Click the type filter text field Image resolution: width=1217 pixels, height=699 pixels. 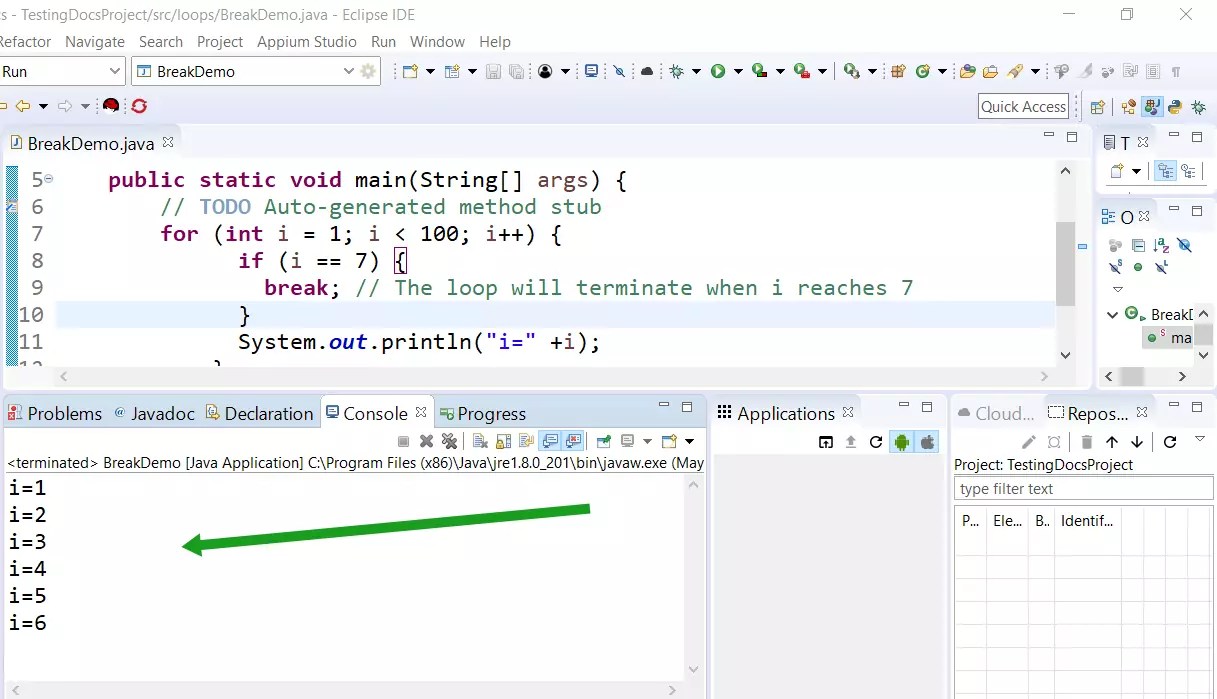(1084, 488)
